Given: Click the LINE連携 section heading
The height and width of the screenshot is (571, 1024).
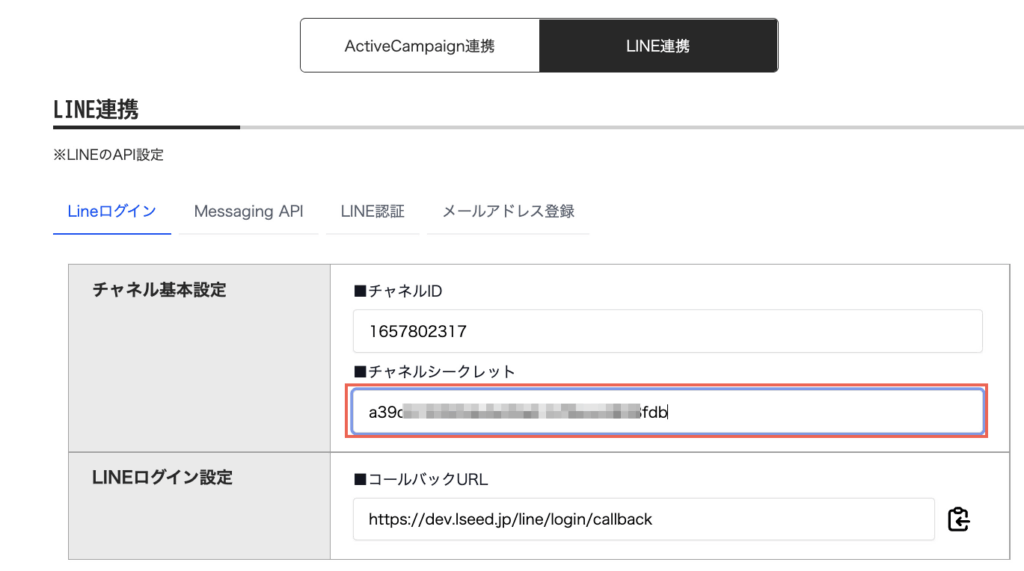Looking at the screenshot, I should click(96, 110).
